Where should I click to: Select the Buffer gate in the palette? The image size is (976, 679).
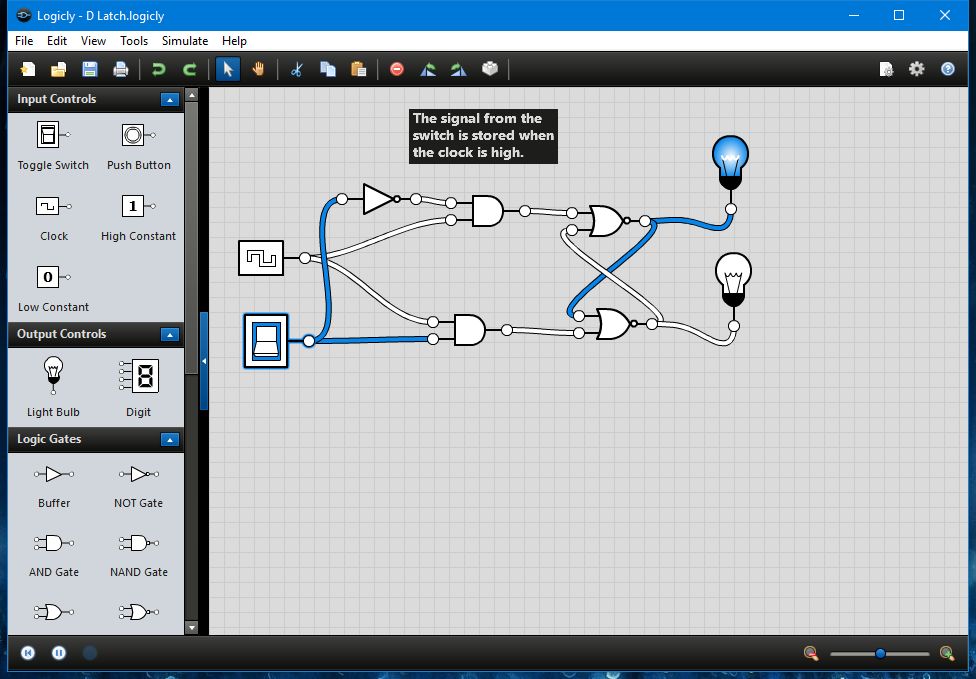click(54, 487)
